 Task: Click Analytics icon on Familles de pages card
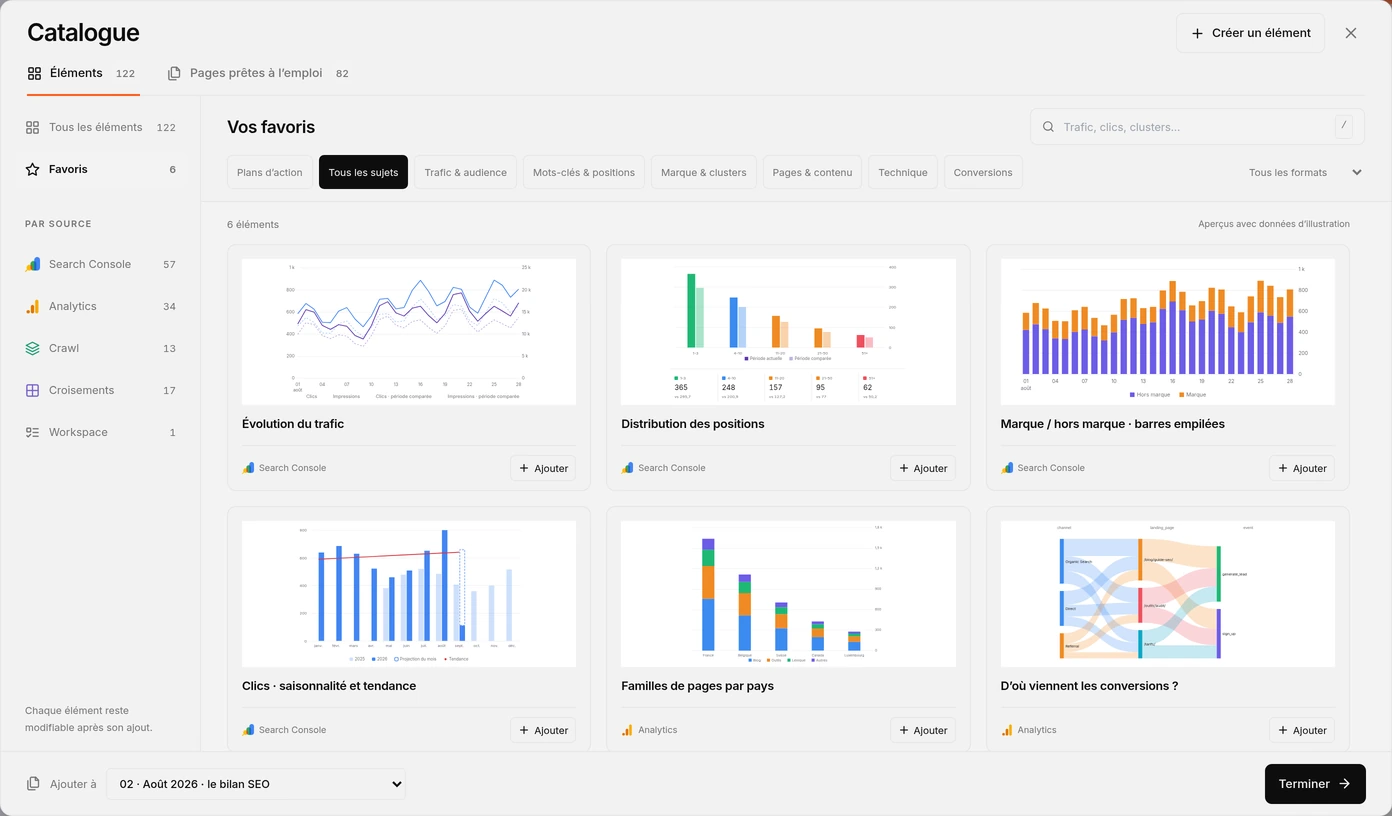[628, 730]
